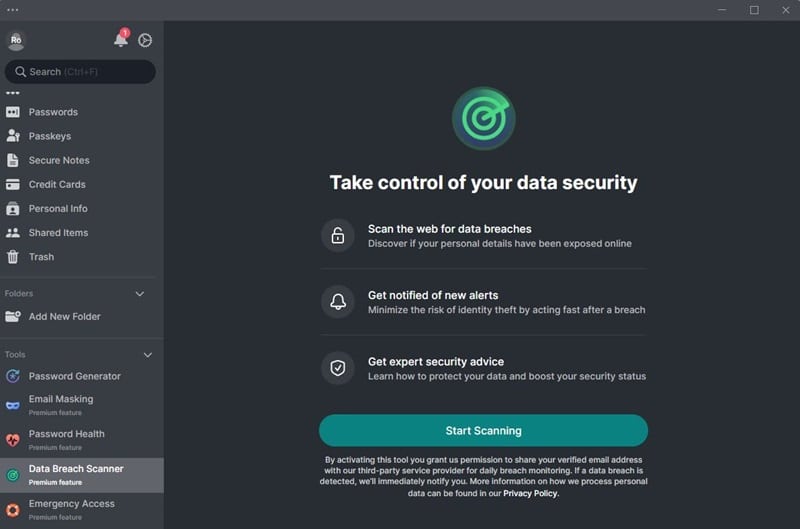The width and height of the screenshot is (800, 529).
Task: Click the Start Scanning button
Action: point(483,431)
